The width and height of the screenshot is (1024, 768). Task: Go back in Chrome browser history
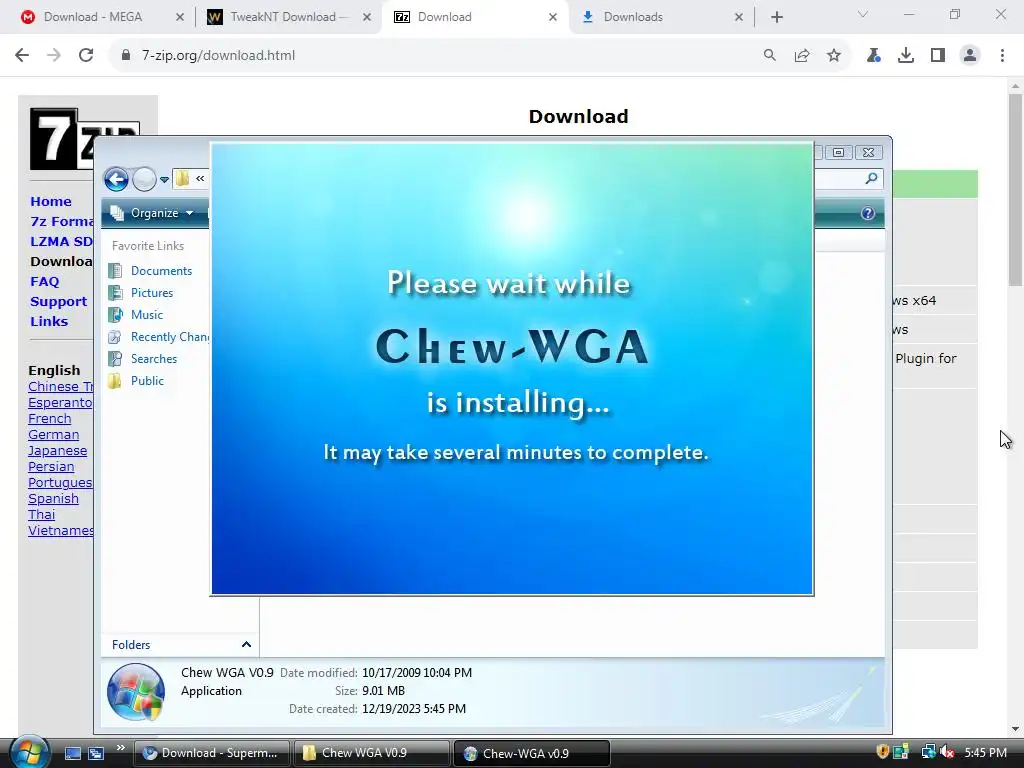(x=22, y=56)
